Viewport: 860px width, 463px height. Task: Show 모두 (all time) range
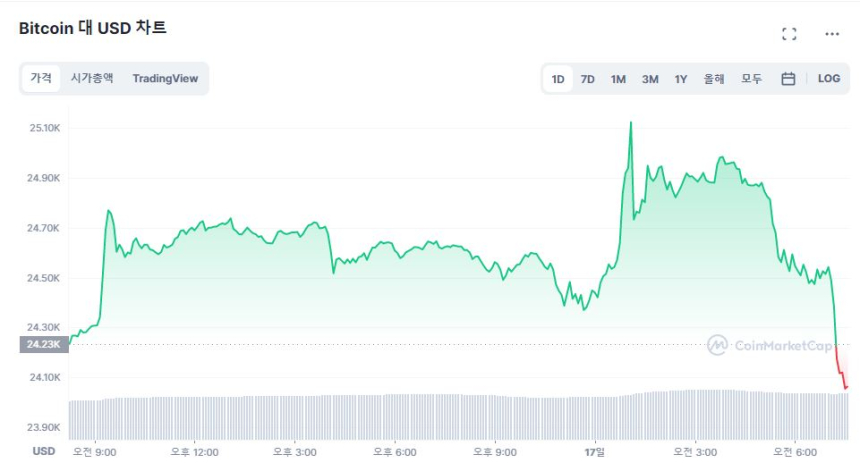point(751,79)
